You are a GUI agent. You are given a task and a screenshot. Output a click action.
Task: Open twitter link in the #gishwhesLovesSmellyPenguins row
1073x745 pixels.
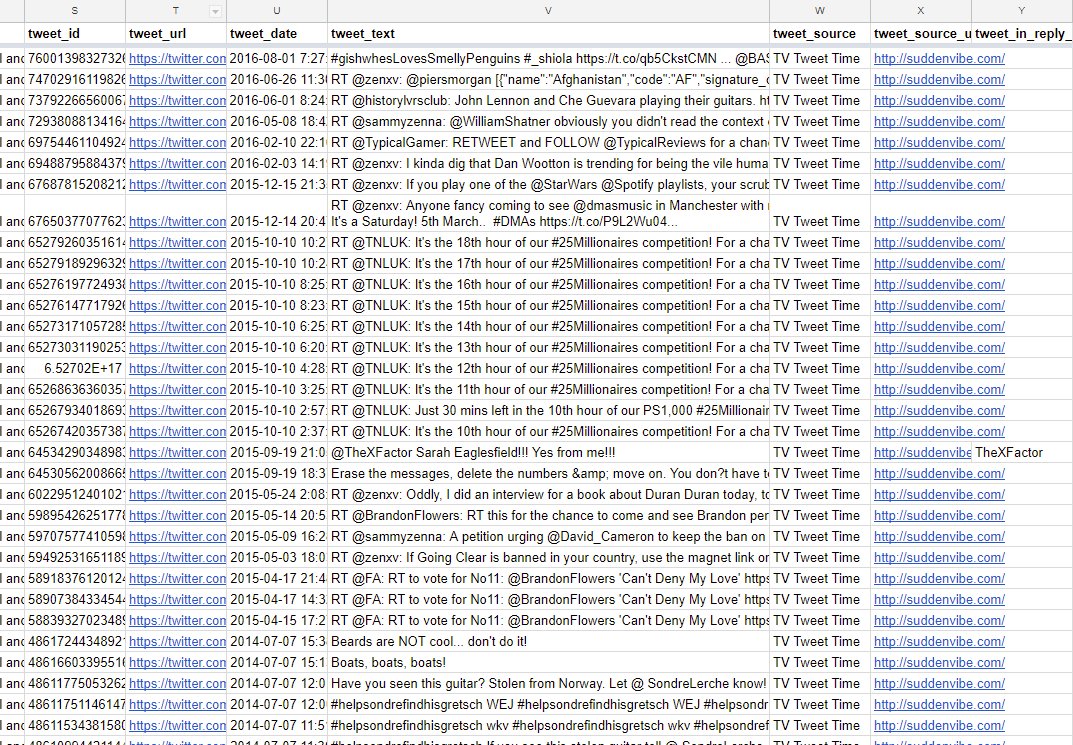click(177, 59)
